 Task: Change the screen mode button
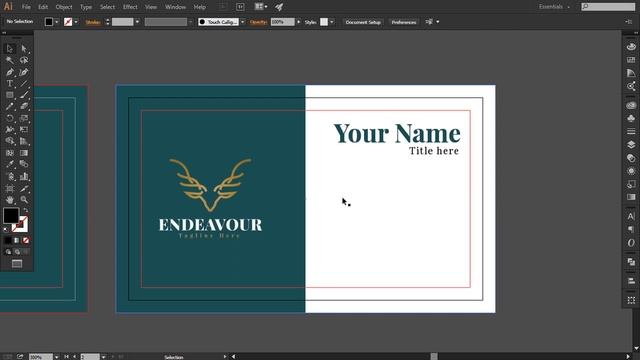17,264
